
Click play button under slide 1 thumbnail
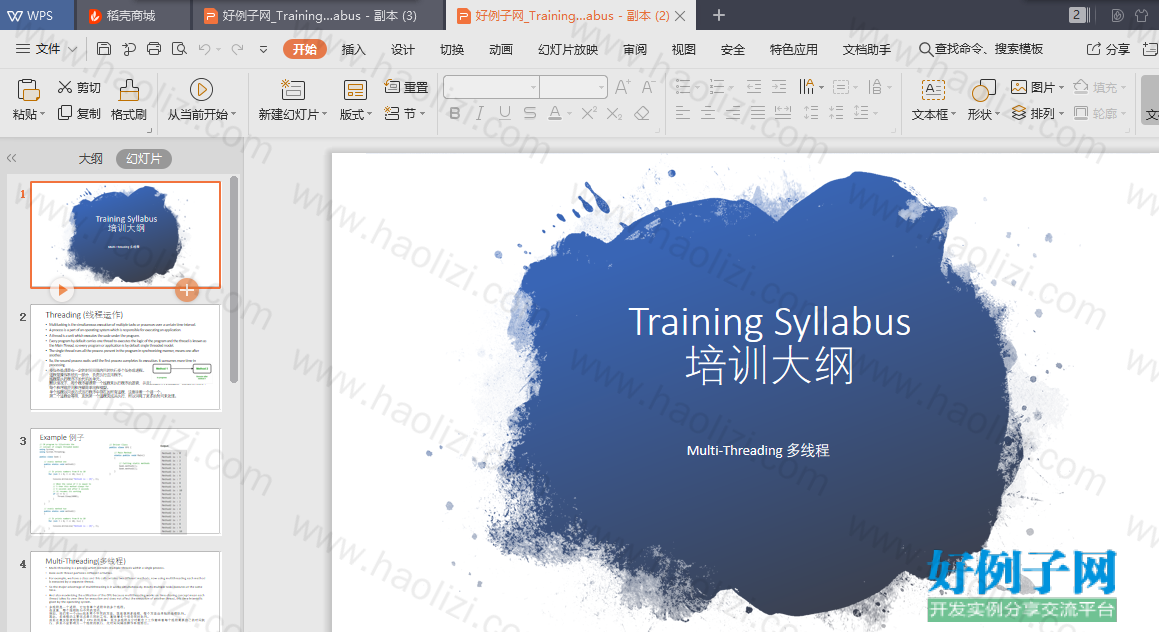(62, 290)
